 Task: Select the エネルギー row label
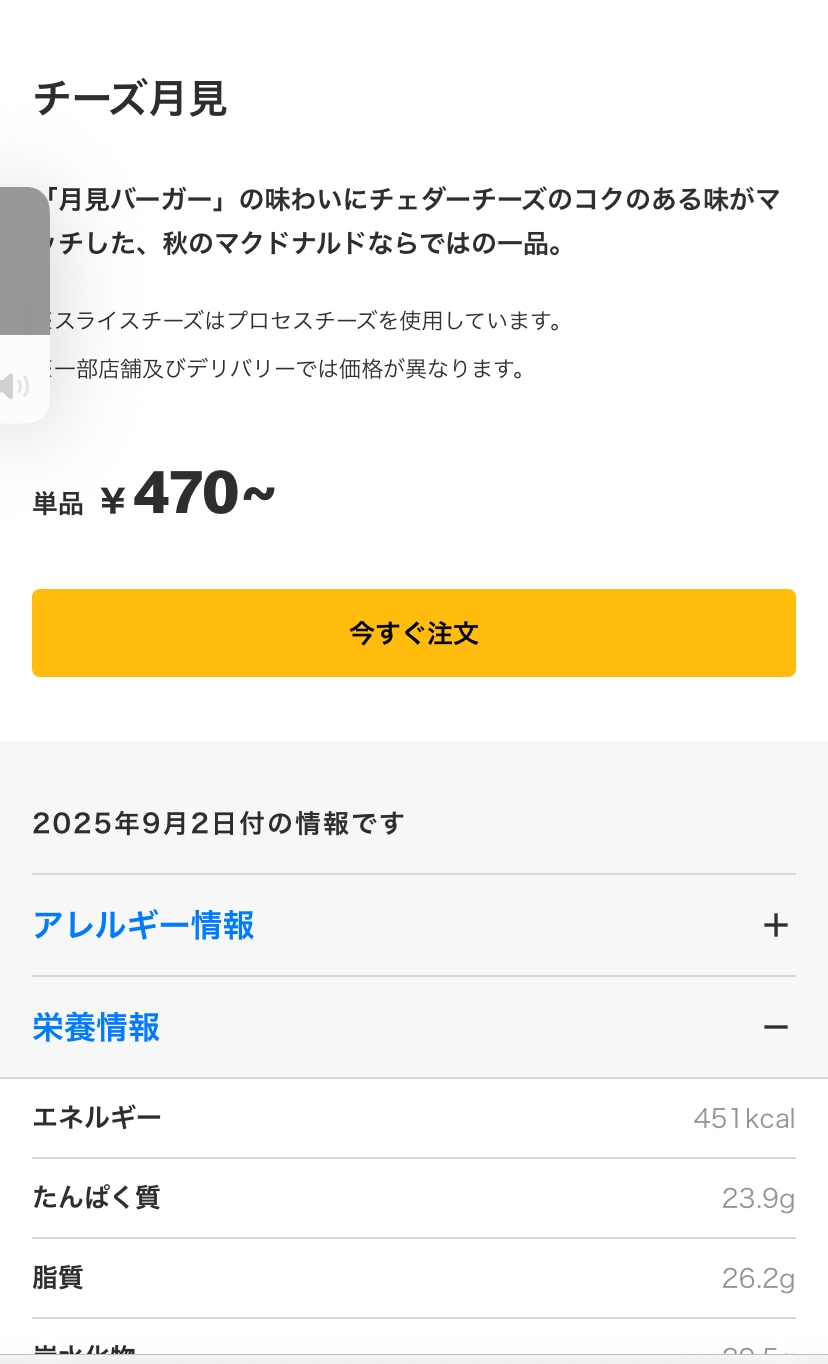97,1117
